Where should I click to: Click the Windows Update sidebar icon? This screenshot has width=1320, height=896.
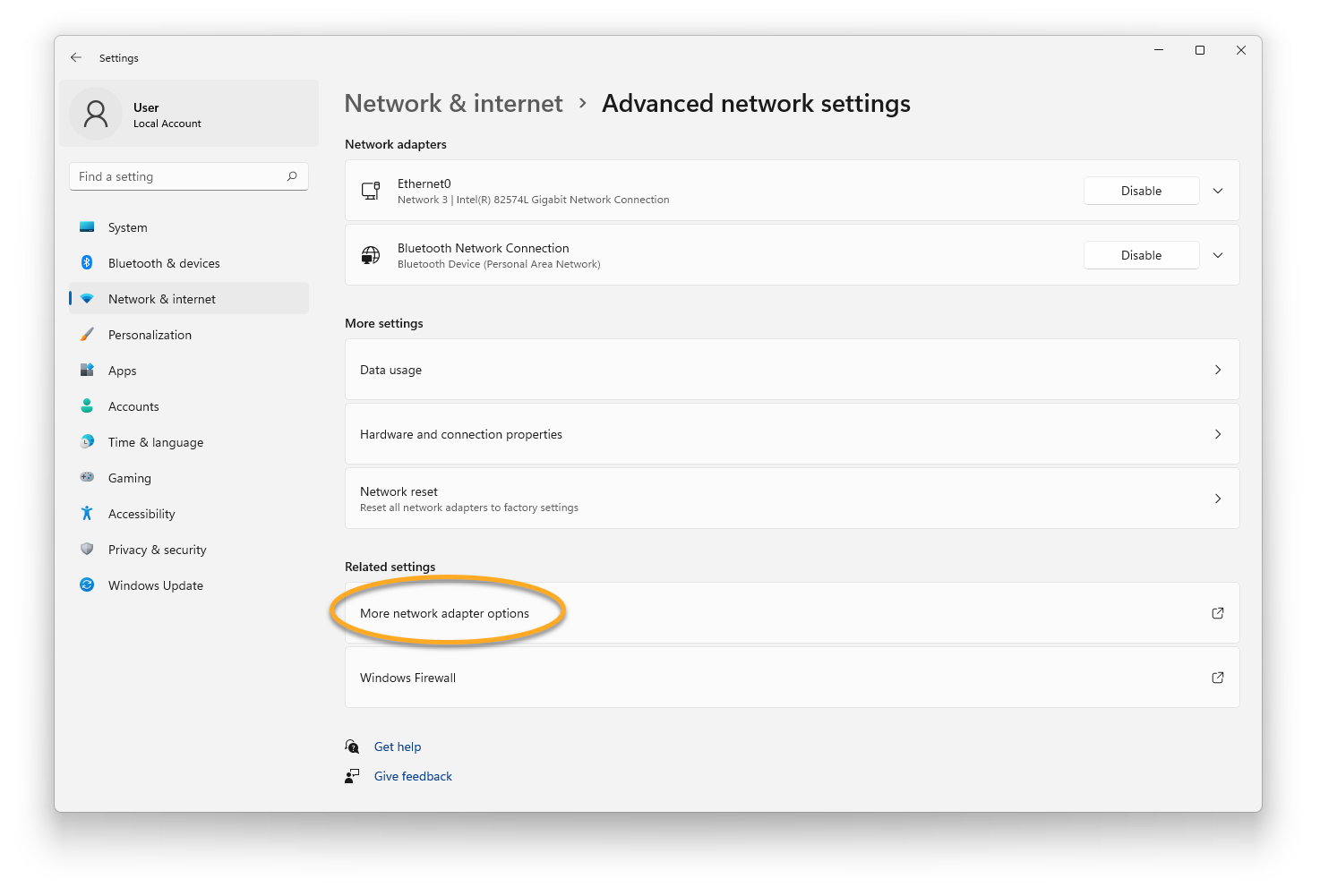click(x=87, y=585)
